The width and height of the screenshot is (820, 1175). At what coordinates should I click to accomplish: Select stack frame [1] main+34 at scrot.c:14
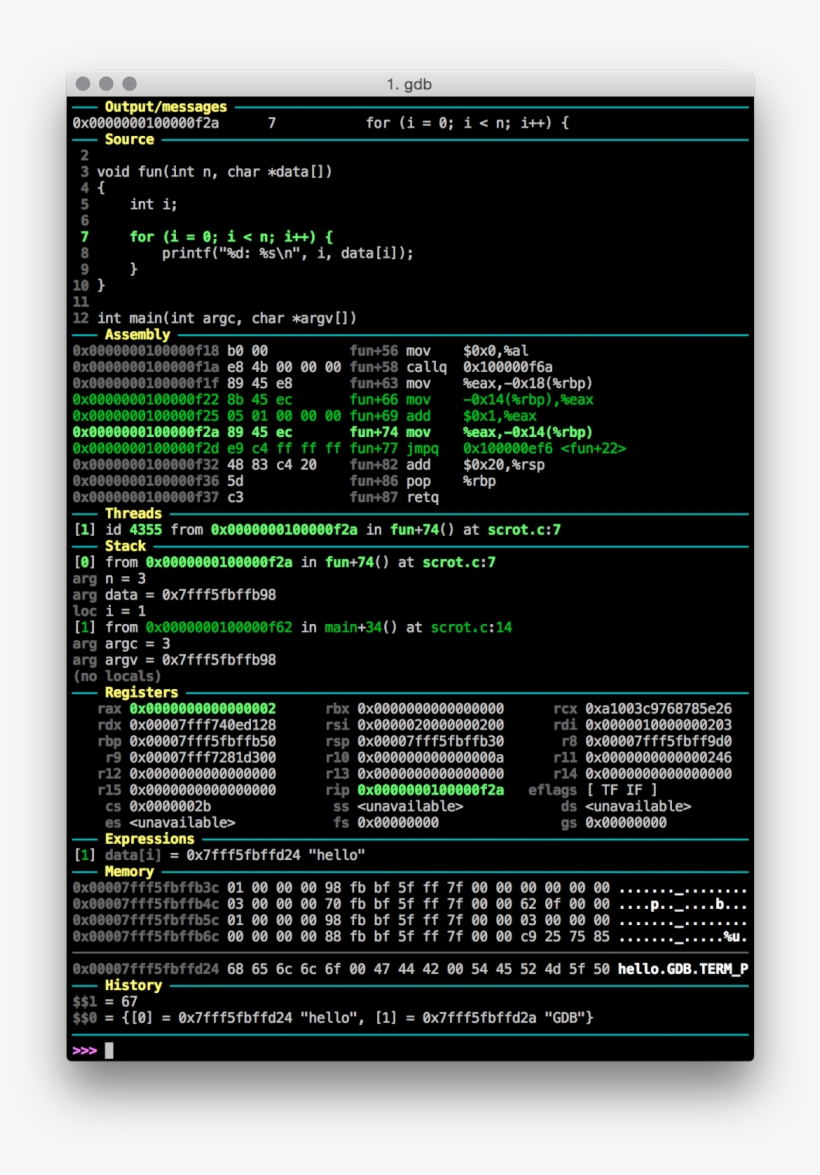[x=250, y=627]
